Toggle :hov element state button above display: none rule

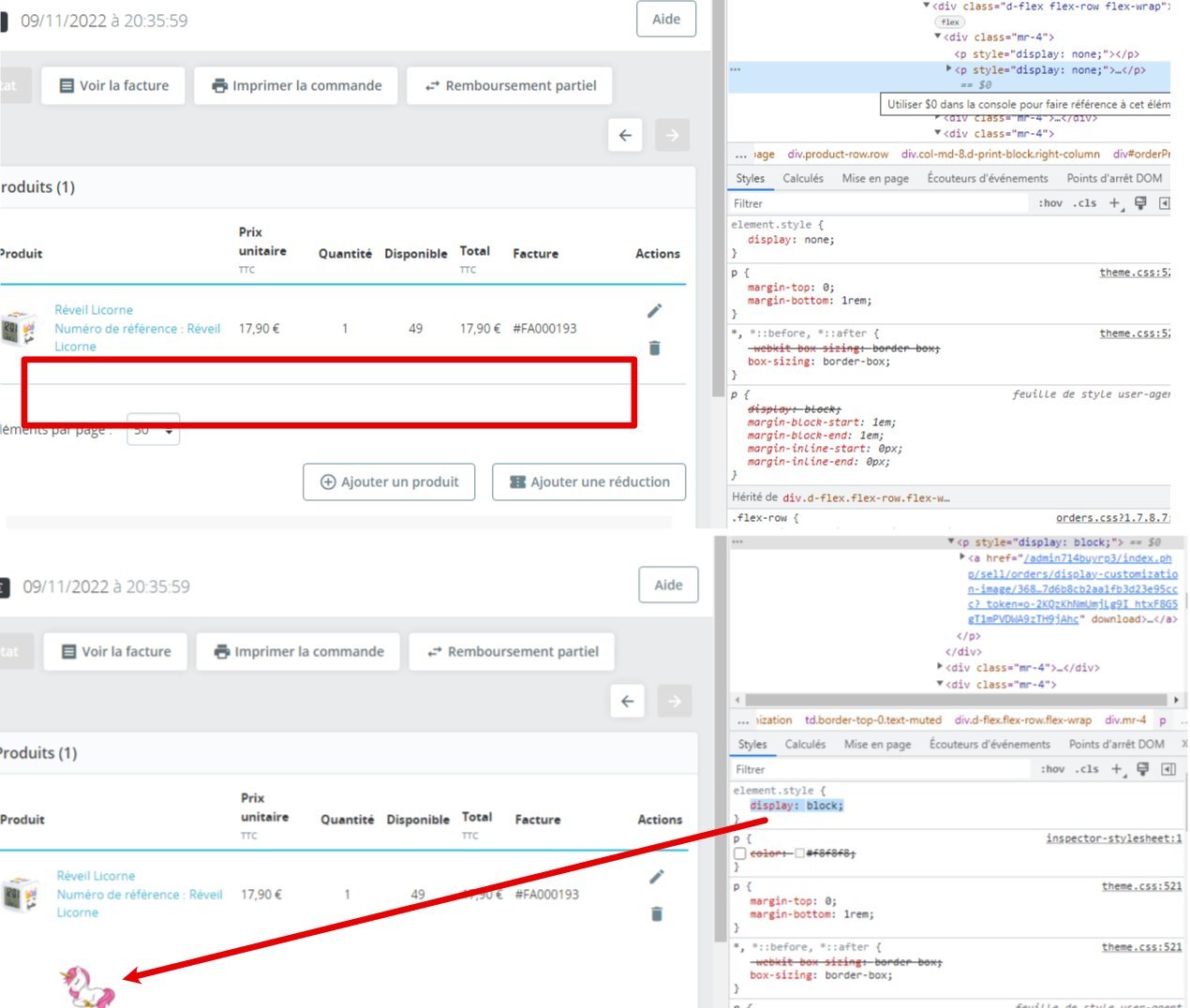[1050, 203]
